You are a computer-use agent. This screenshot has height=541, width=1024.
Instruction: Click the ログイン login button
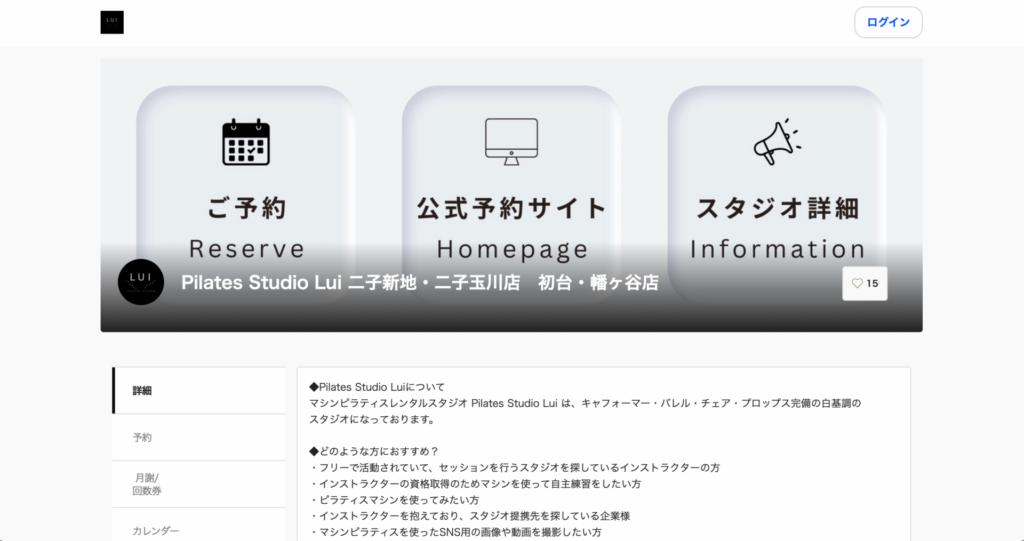point(888,22)
